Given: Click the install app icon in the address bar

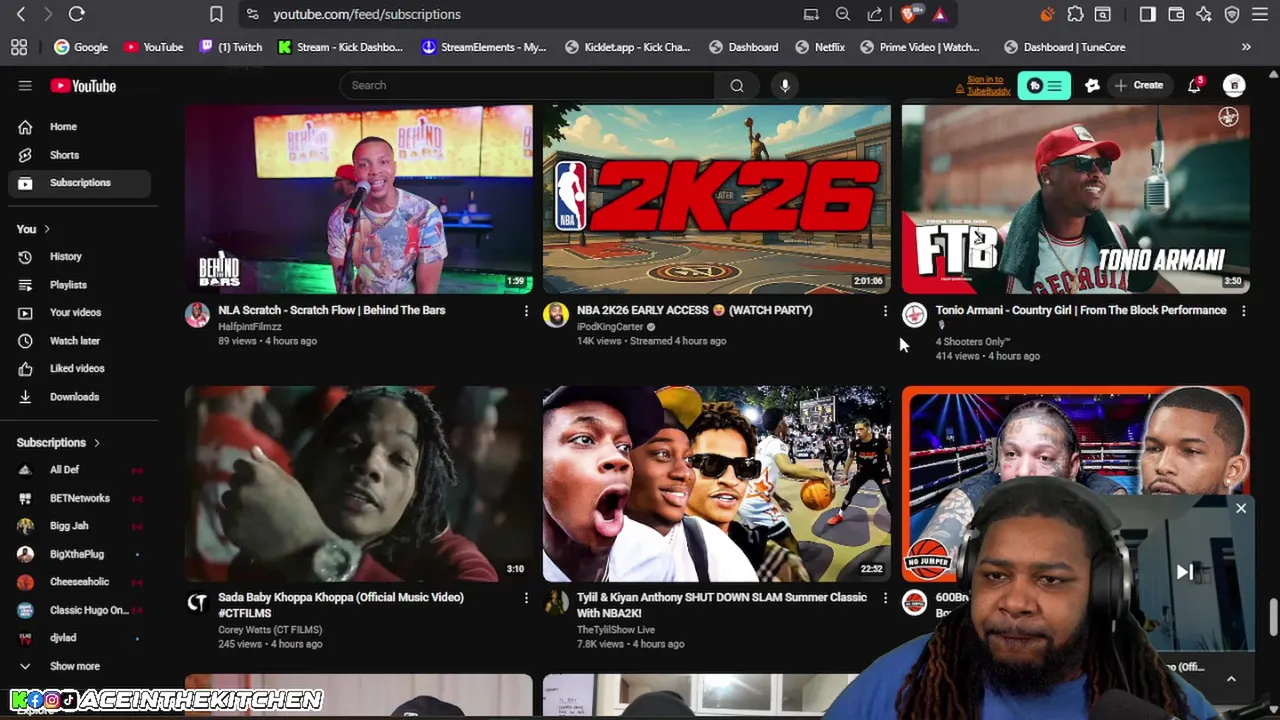Looking at the screenshot, I should [811, 14].
